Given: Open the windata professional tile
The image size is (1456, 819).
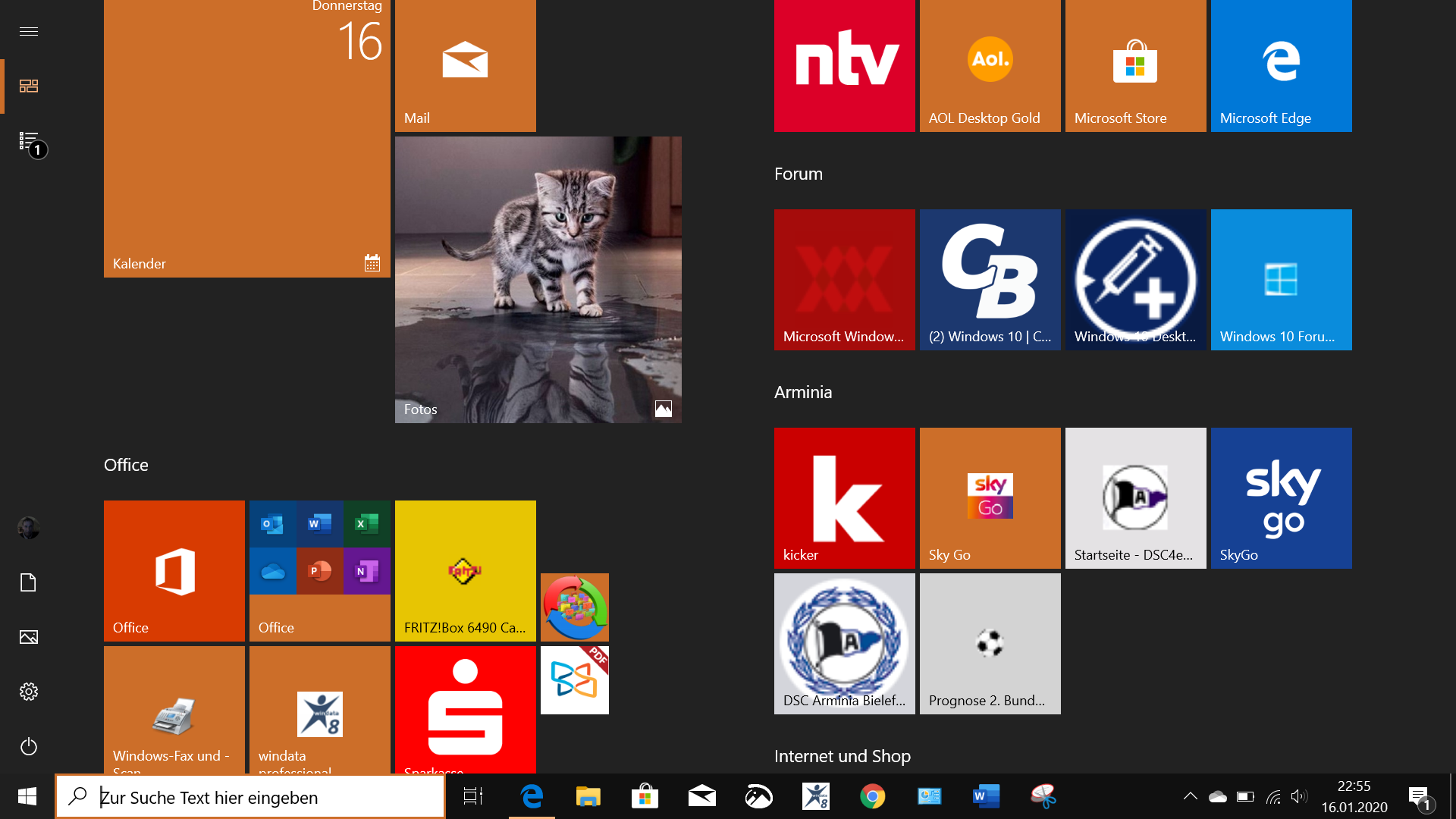Looking at the screenshot, I should (319, 709).
